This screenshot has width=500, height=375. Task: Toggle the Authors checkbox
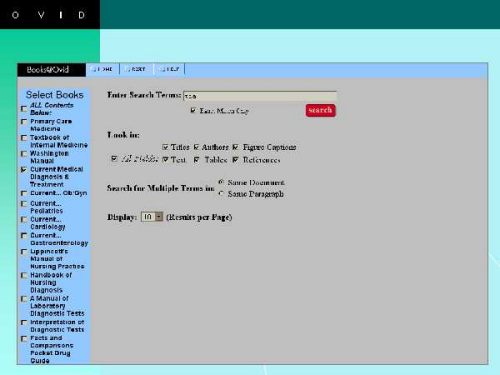pos(196,147)
